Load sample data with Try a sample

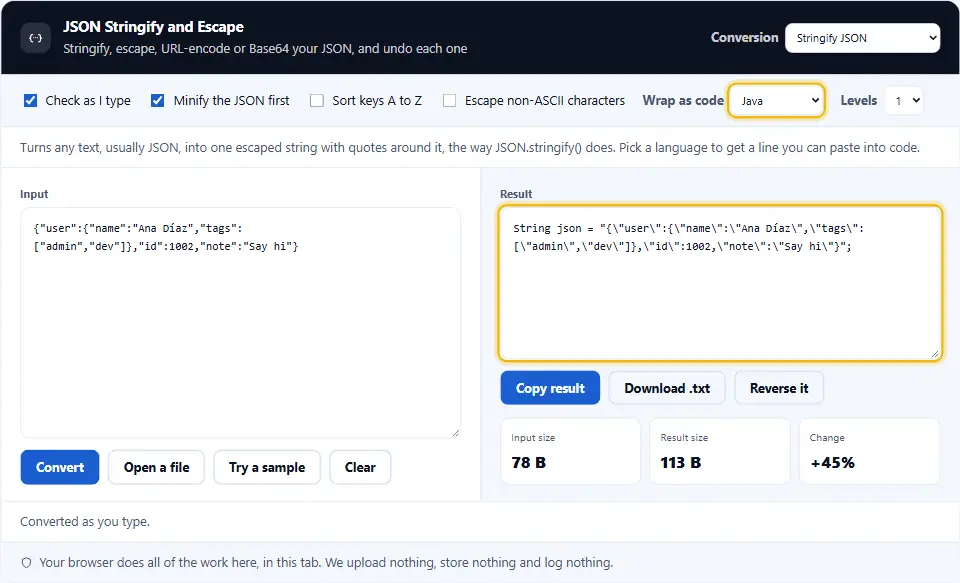(x=267, y=467)
